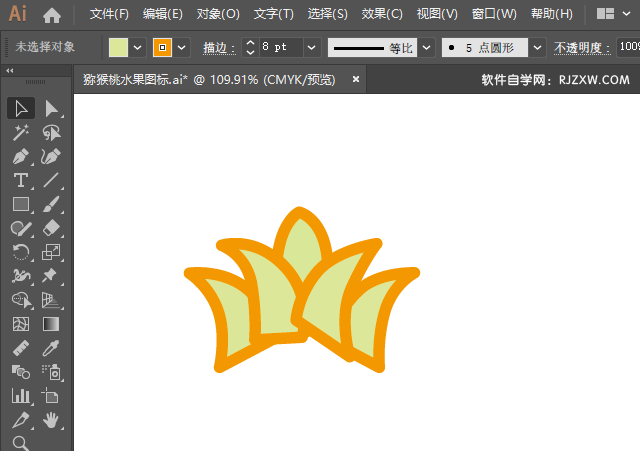Select the Shaper tool

point(21,228)
